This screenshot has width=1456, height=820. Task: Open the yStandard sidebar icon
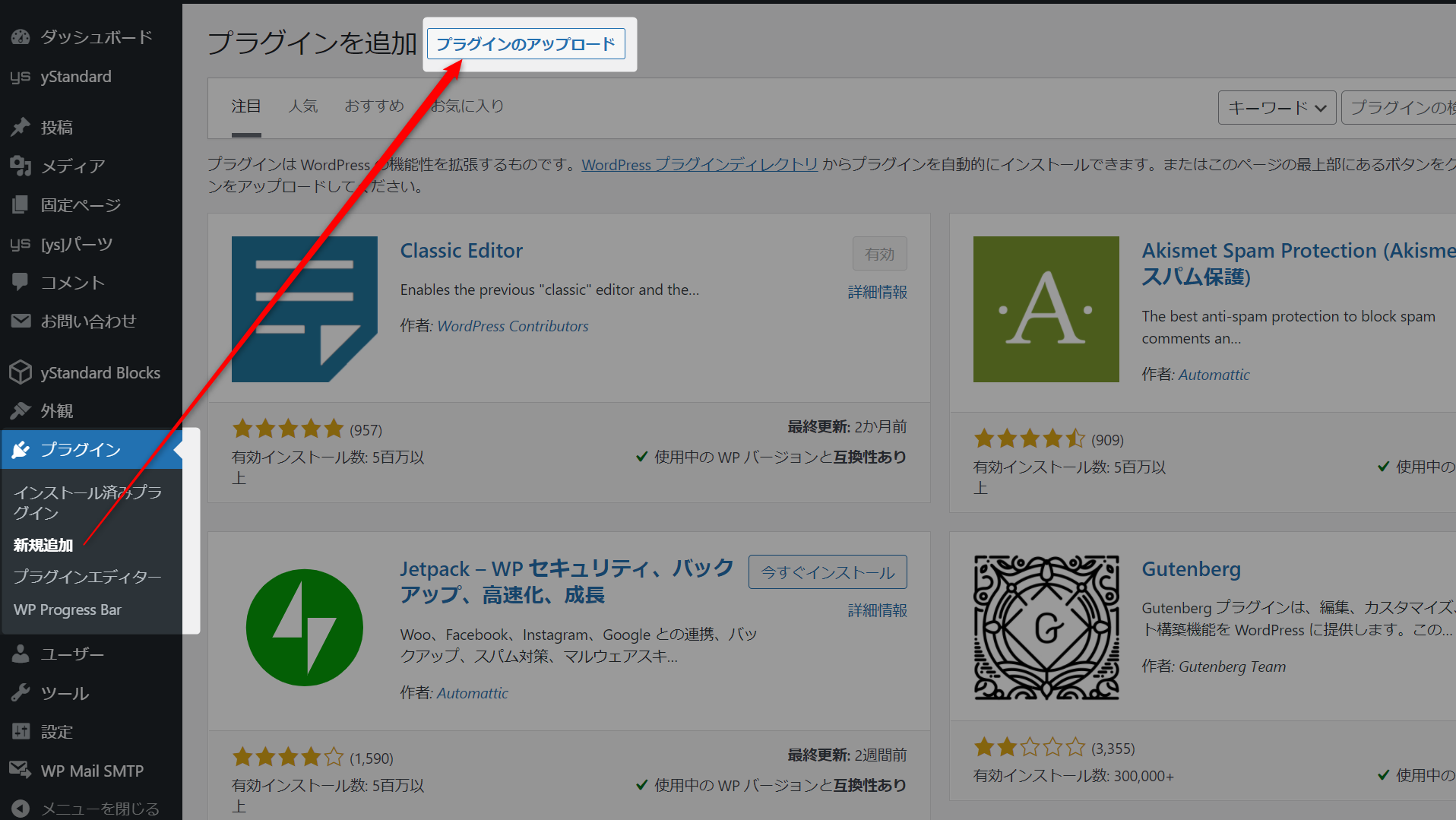coord(21,76)
